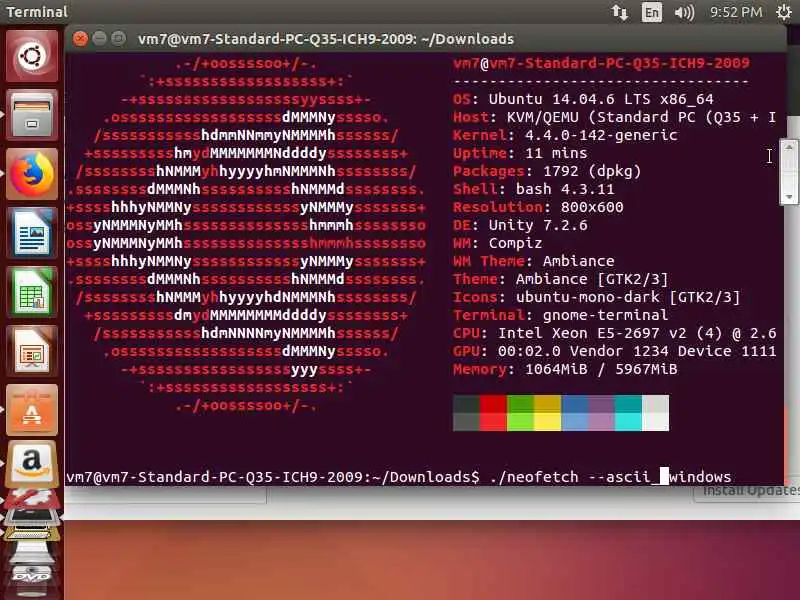Screen dimensions: 800x600
Task: Click the 'WM: Compiz' line
Action: pyautogui.click(x=497, y=243)
